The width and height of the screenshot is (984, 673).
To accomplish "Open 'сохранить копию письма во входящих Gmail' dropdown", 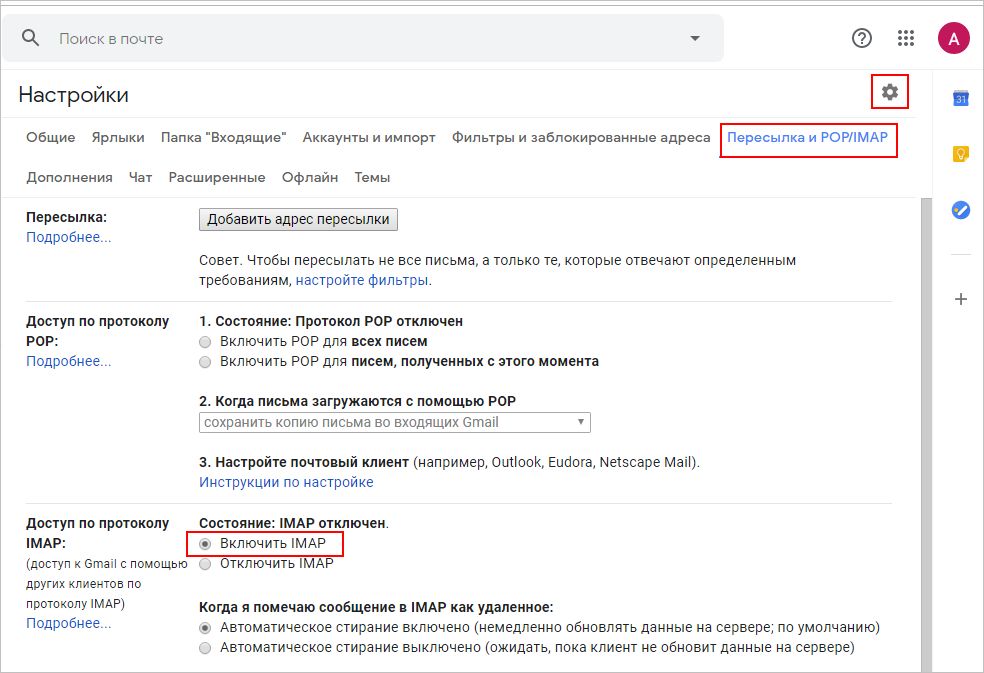I will [x=394, y=422].
